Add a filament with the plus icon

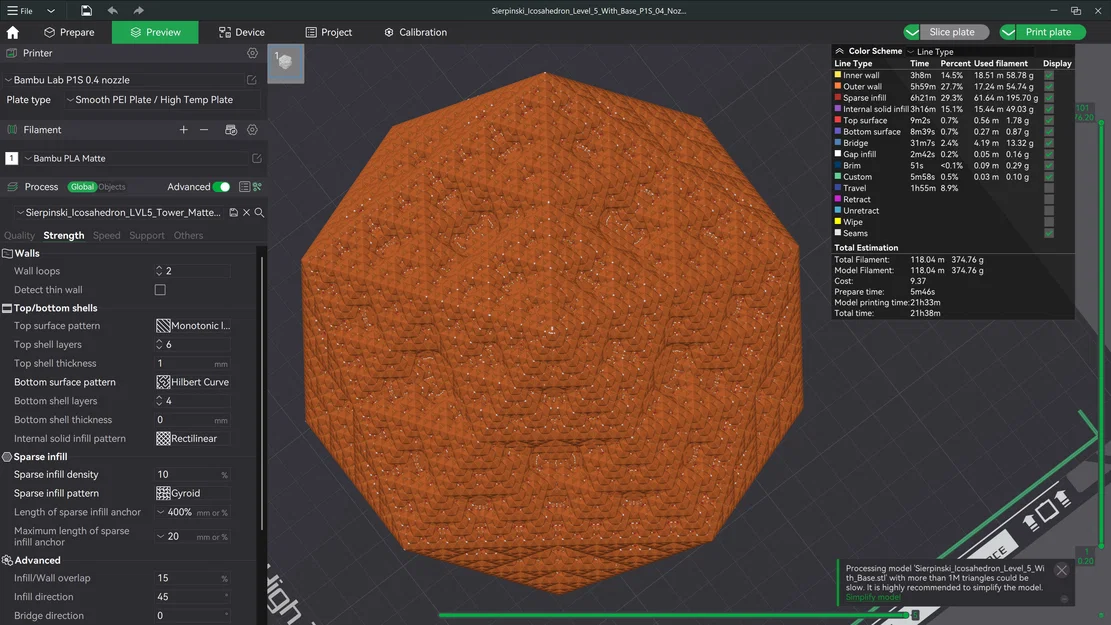pos(184,129)
